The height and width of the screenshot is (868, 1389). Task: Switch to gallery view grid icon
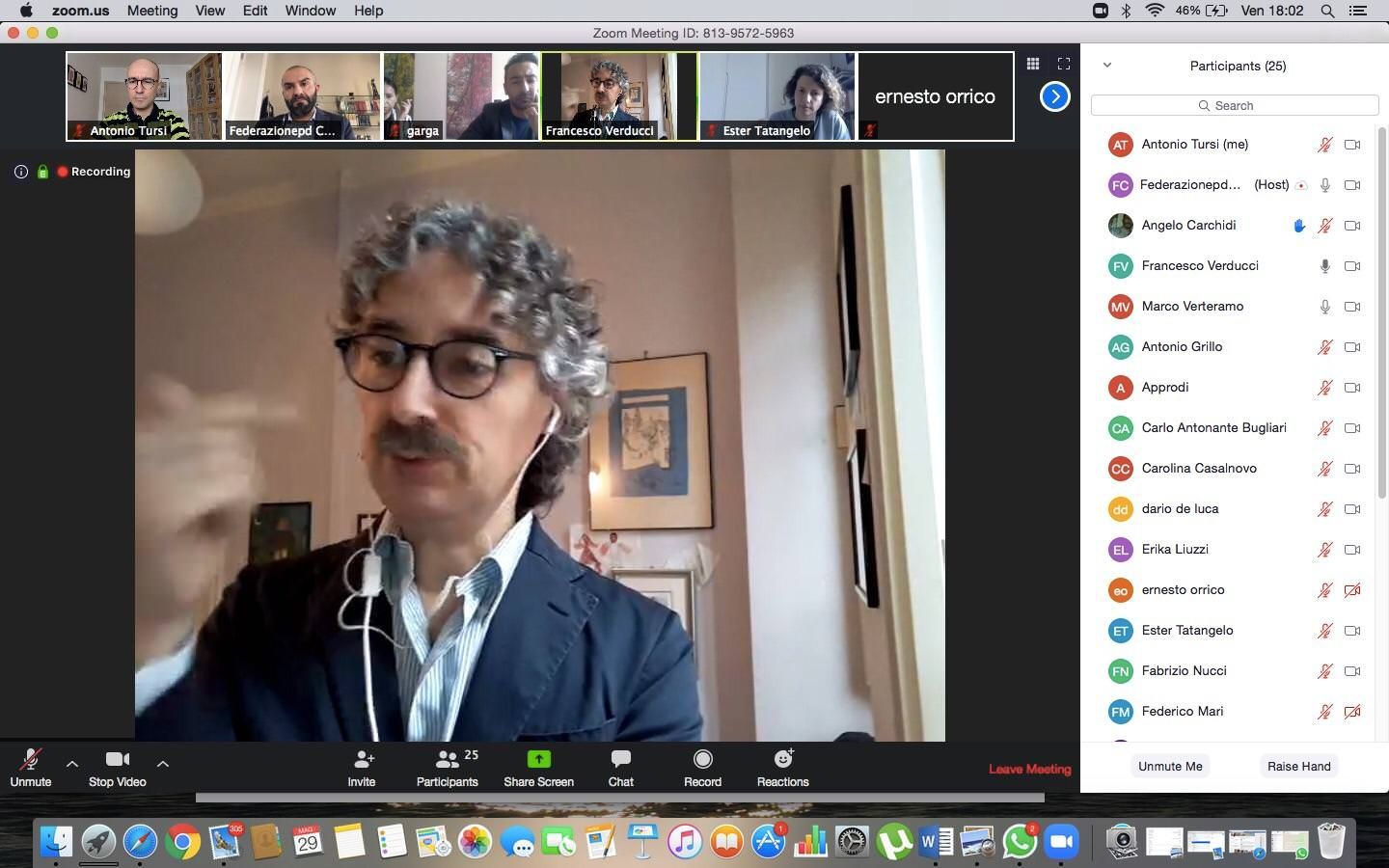[x=1033, y=64]
